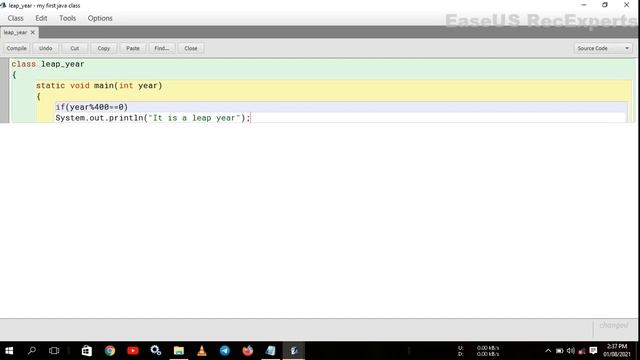This screenshot has height=360, width=640.
Task: Show hidden system tray icons
Action: 548,351
